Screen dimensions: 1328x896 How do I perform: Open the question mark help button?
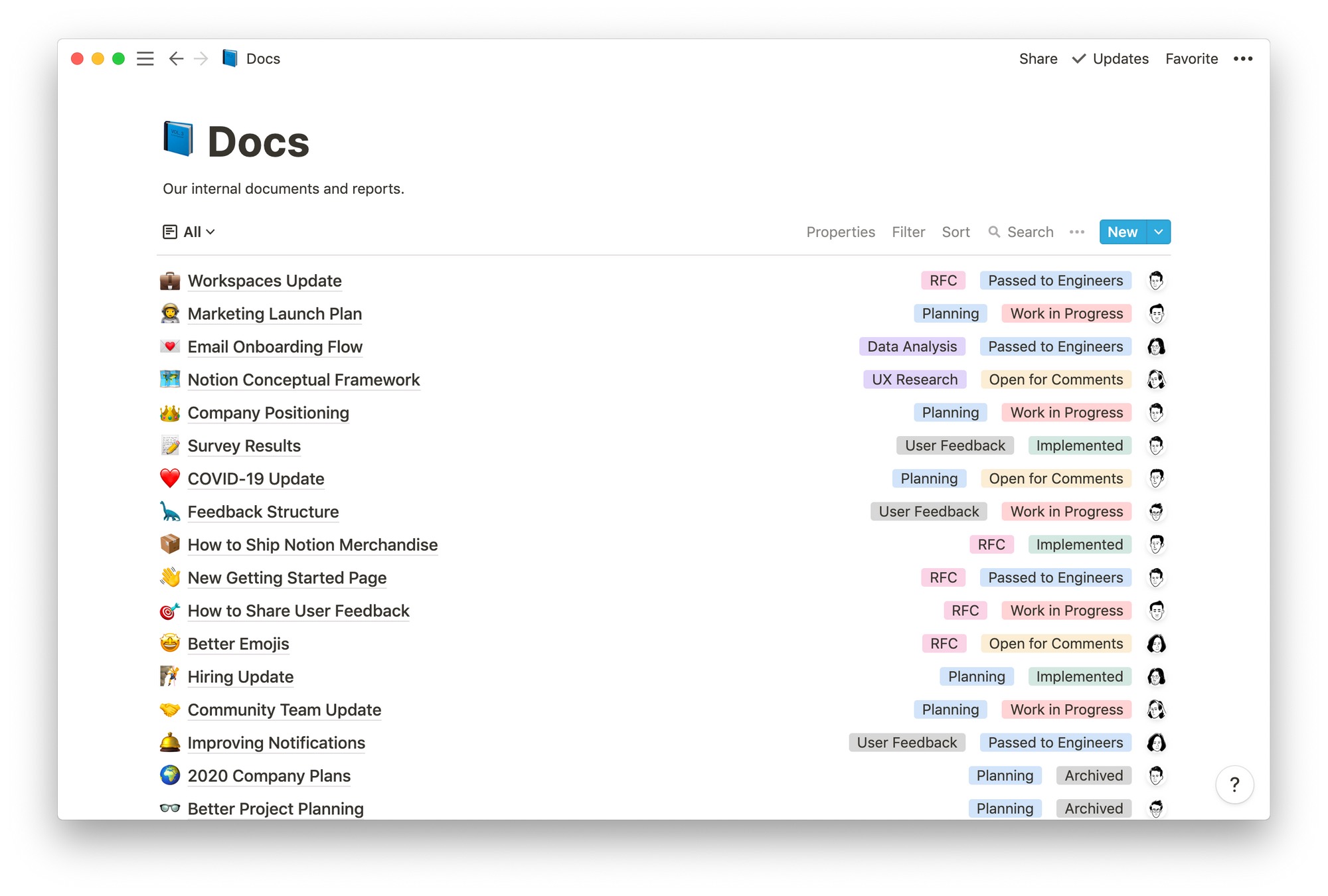tap(1234, 784)
